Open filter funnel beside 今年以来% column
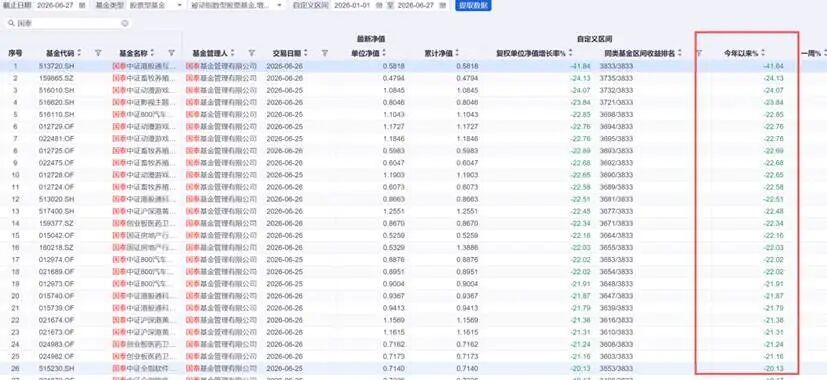The image size is (827, 380). coord(700,53)
